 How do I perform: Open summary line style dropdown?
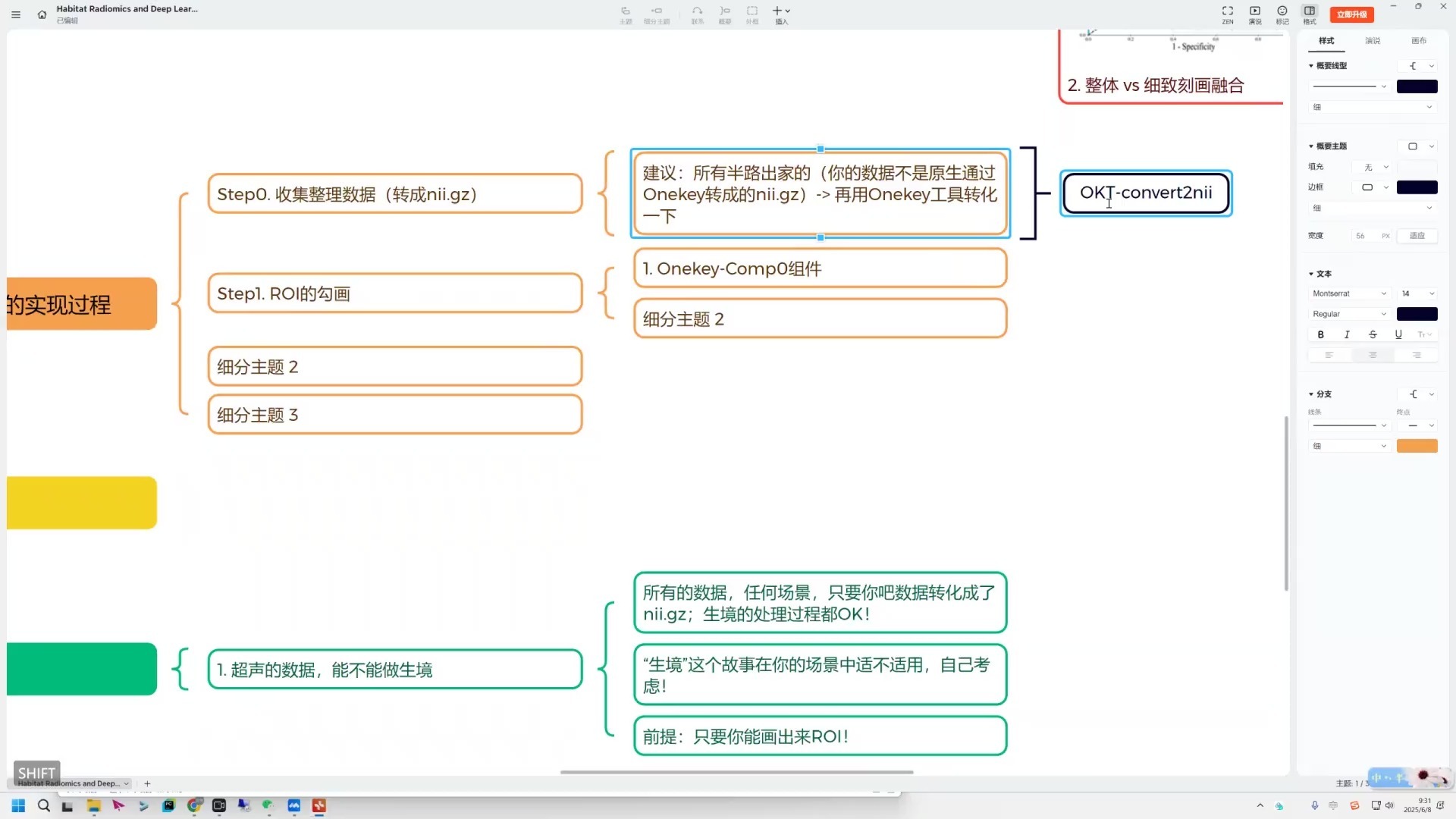click(x=1349, y=86)
